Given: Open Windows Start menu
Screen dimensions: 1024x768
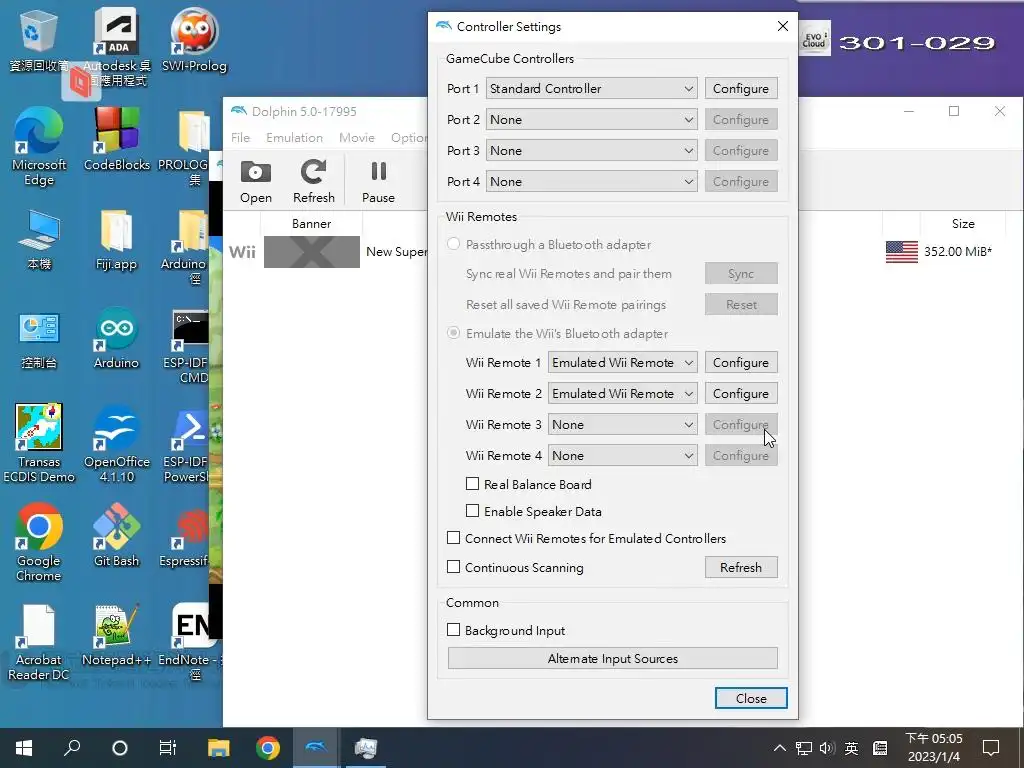Looking at the screenshot, I should coord(24,748).
